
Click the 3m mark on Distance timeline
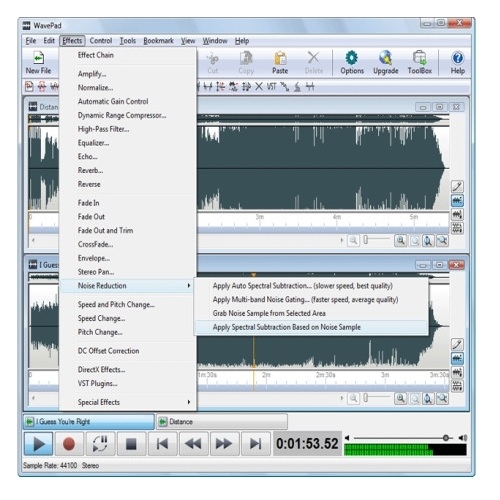coord(260,217)
